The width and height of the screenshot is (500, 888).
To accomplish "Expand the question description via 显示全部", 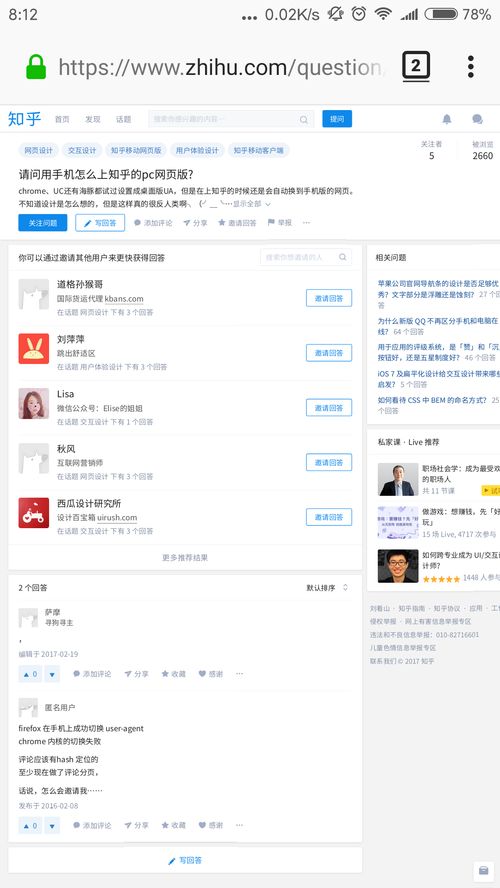I will click(x=251, y=204).
